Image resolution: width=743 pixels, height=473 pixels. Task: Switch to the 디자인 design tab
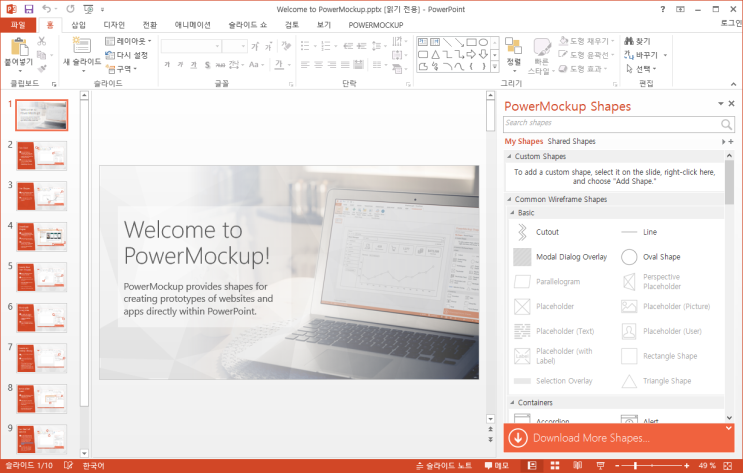coord(114,25)
